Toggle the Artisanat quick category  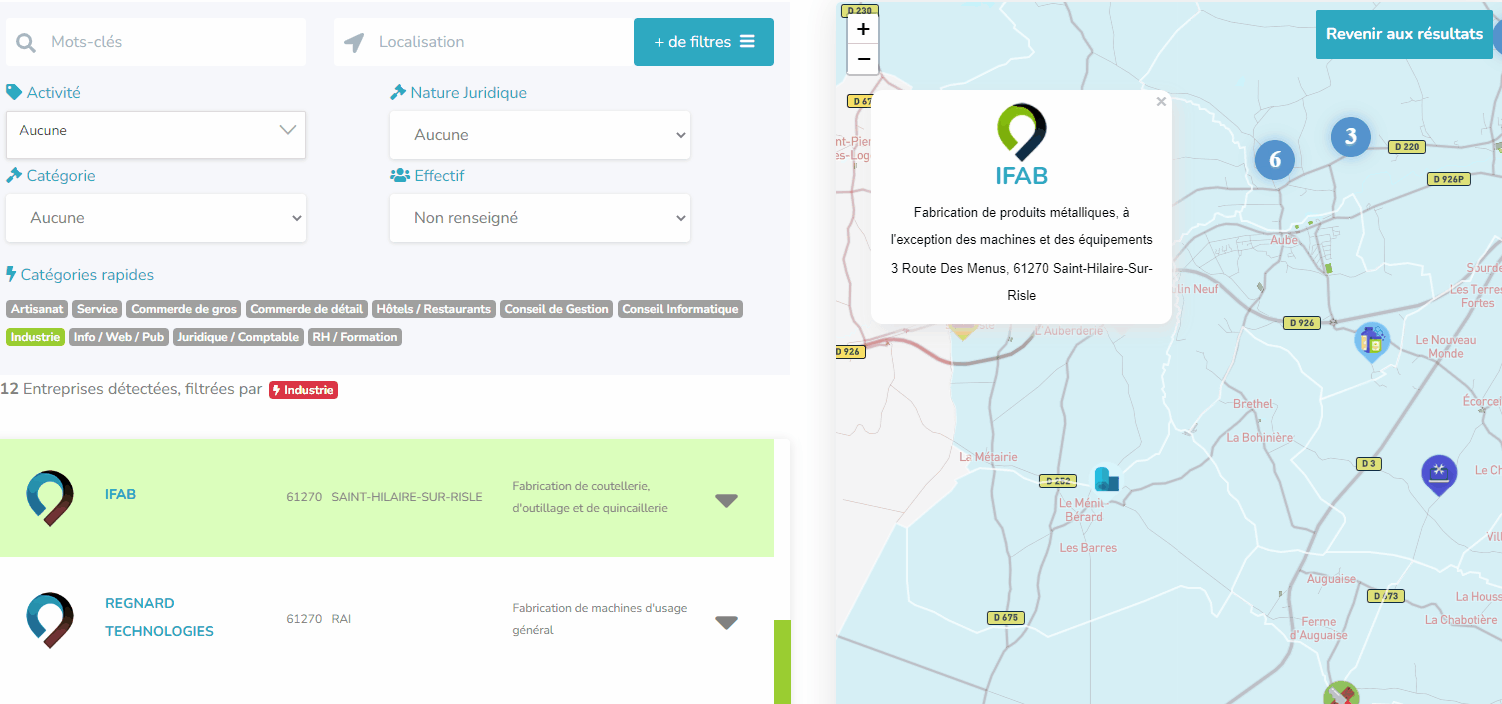37,309
